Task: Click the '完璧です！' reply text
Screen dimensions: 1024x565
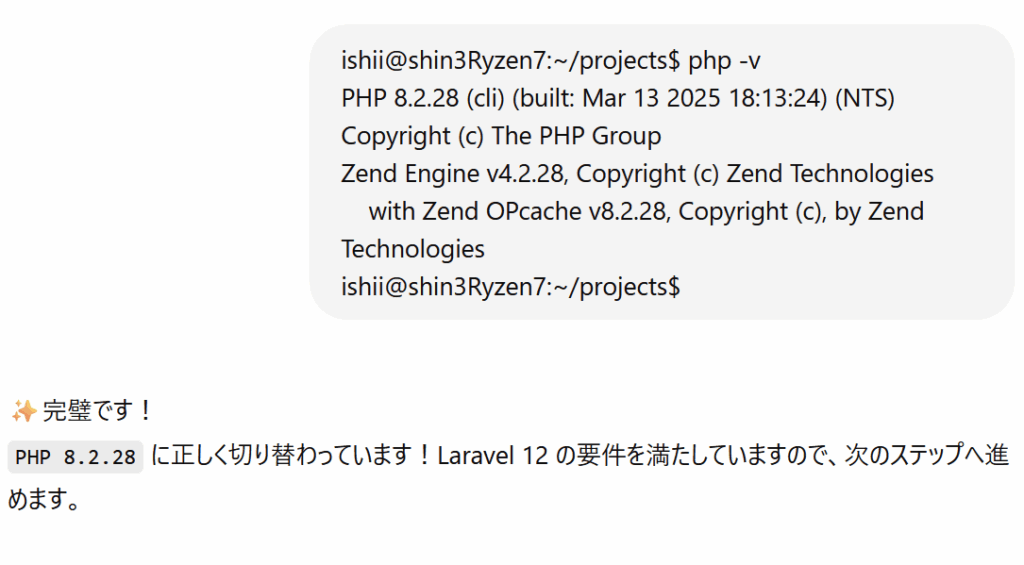Action: [98, 411]
